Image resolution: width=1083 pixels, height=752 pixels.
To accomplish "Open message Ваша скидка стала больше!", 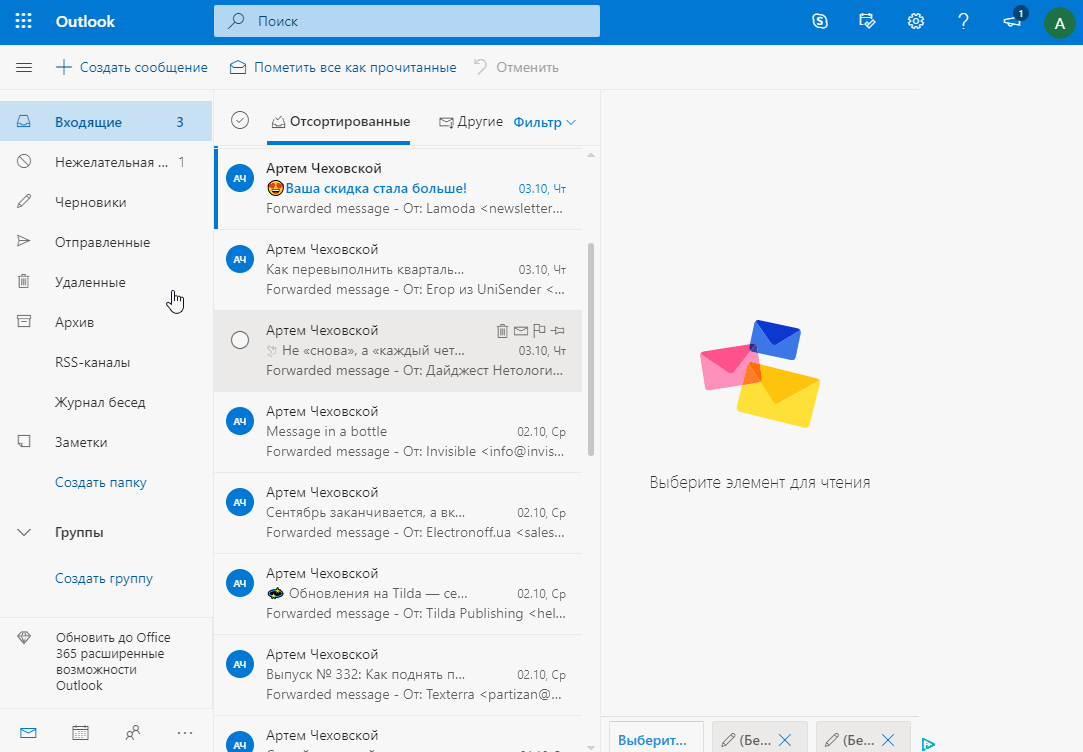I will [x=399, y=189].
